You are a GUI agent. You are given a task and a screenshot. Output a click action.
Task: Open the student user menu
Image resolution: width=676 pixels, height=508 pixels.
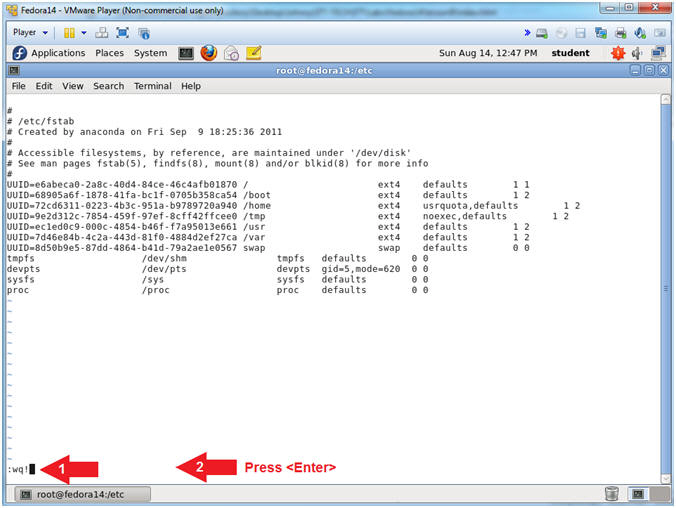pyautogui.click(x=570, y=53)
